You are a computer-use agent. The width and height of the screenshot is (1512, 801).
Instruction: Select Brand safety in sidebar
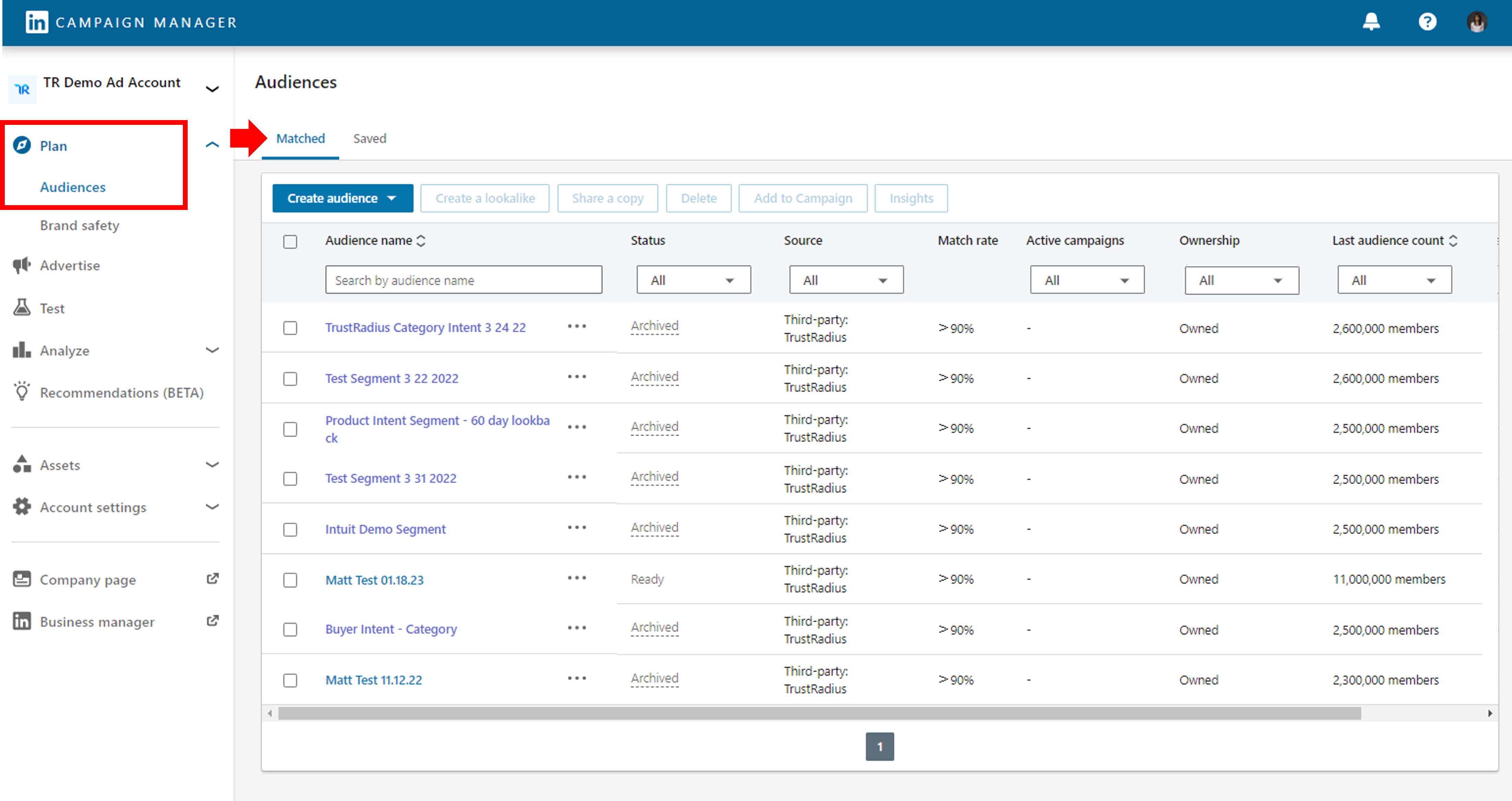tap(79, 225)
